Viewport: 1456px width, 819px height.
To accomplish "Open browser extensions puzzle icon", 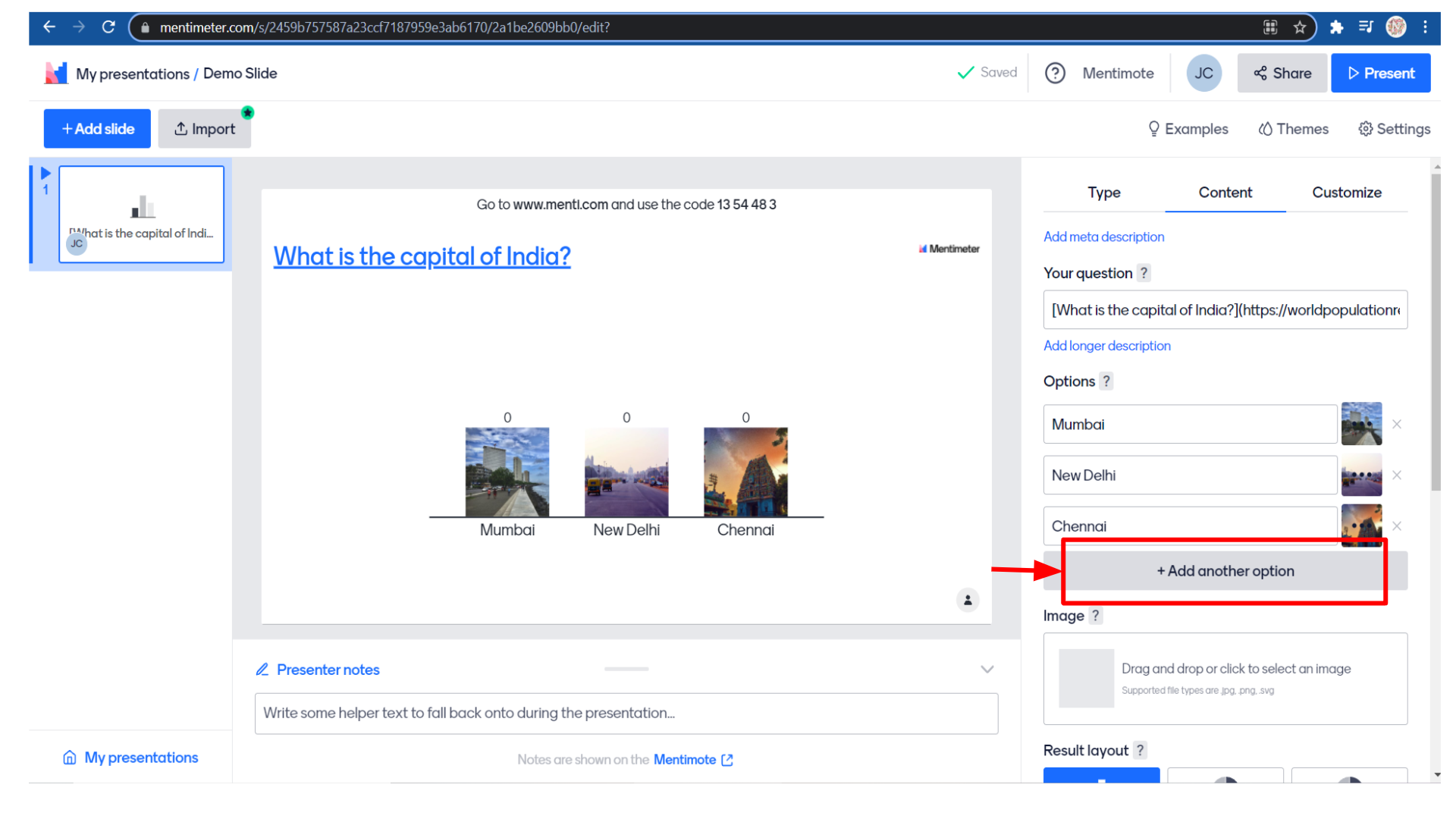I will (1337, 27).
